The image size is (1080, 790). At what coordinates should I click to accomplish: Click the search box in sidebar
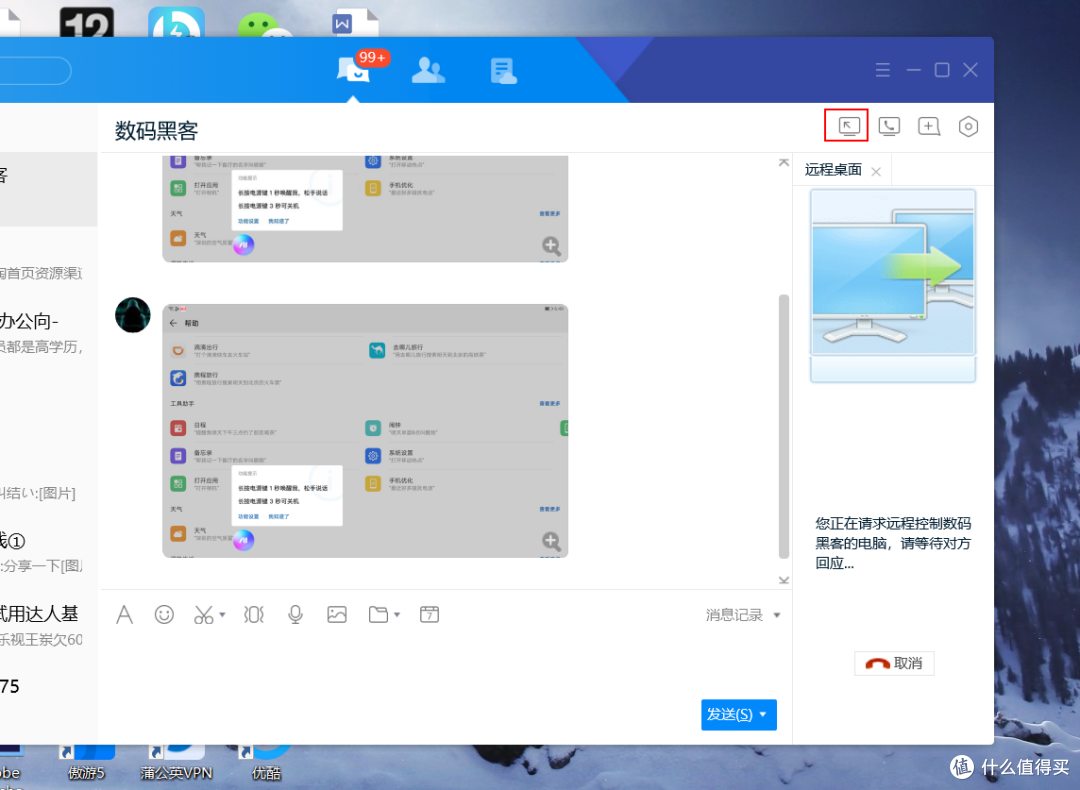tap(34, 71)
